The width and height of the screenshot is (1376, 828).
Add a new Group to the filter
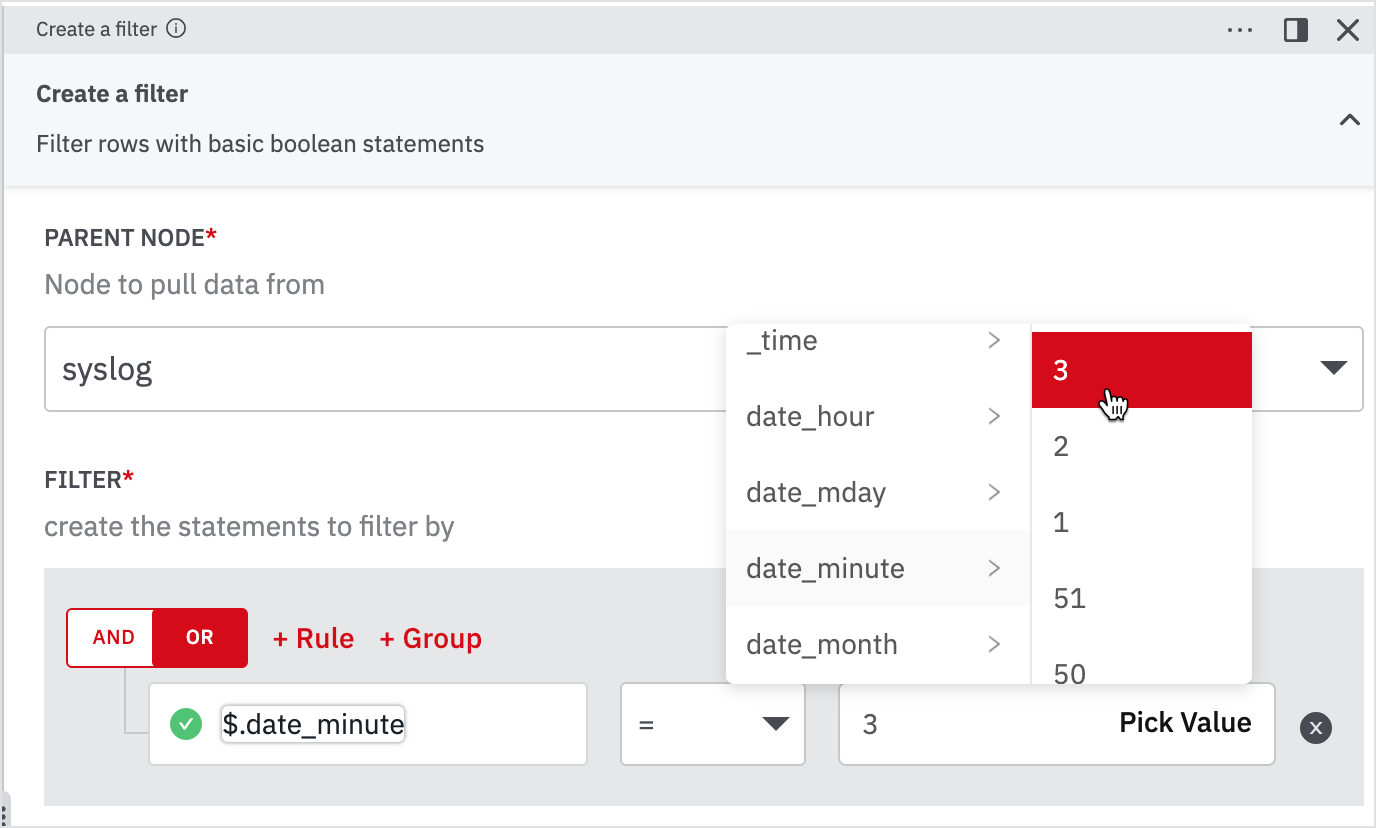coord(430,639)
